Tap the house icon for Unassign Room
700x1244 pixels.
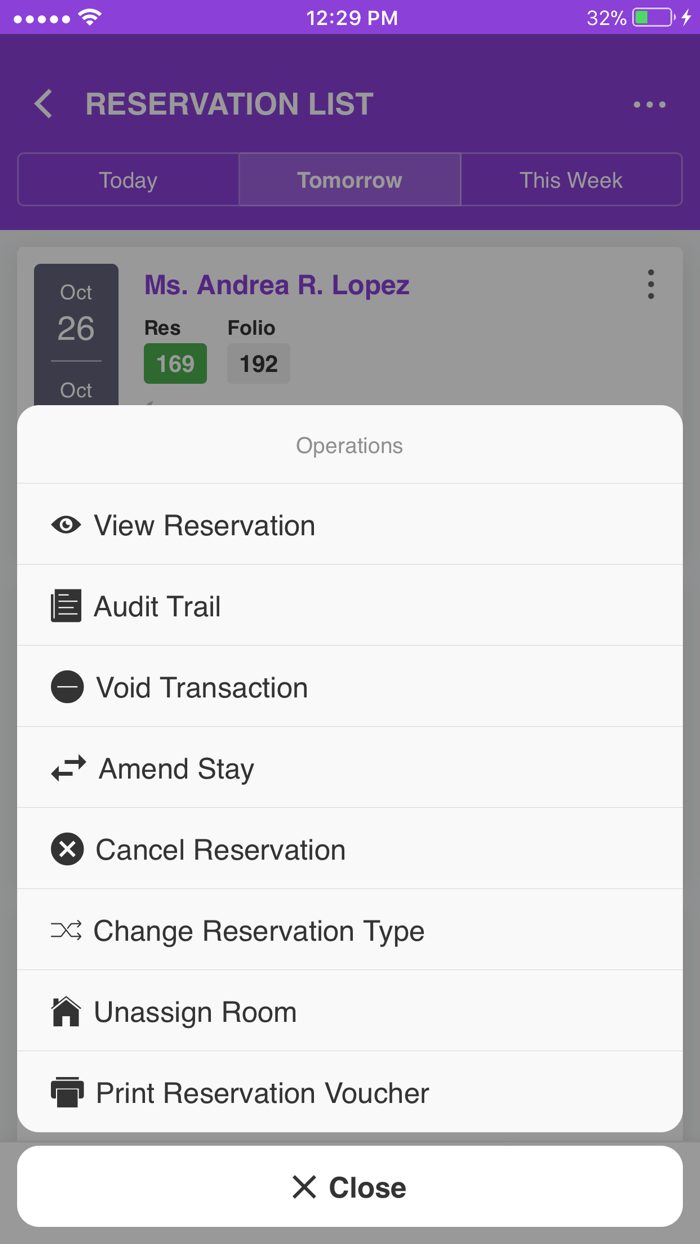(x=66, y=1011)
